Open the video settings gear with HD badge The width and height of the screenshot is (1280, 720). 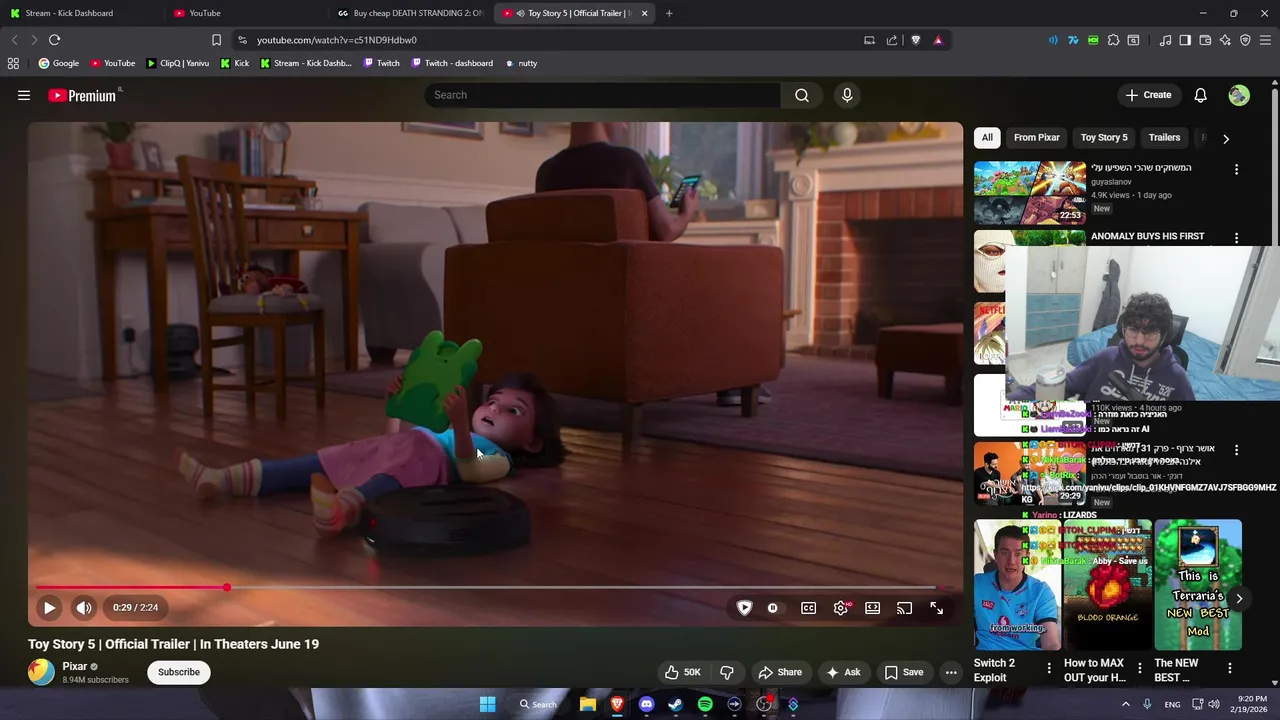pos(841,608)
